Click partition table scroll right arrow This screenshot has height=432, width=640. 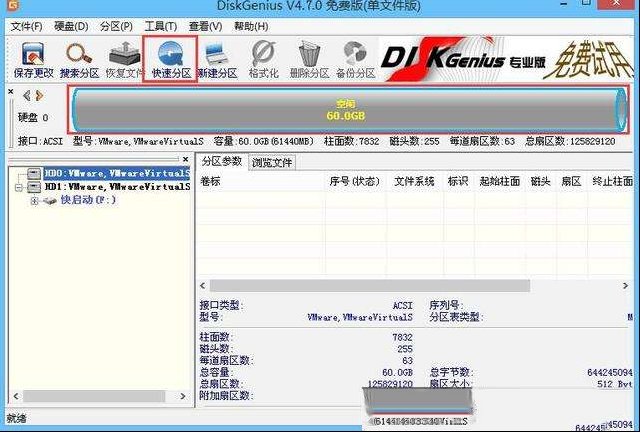pos(625,286)
